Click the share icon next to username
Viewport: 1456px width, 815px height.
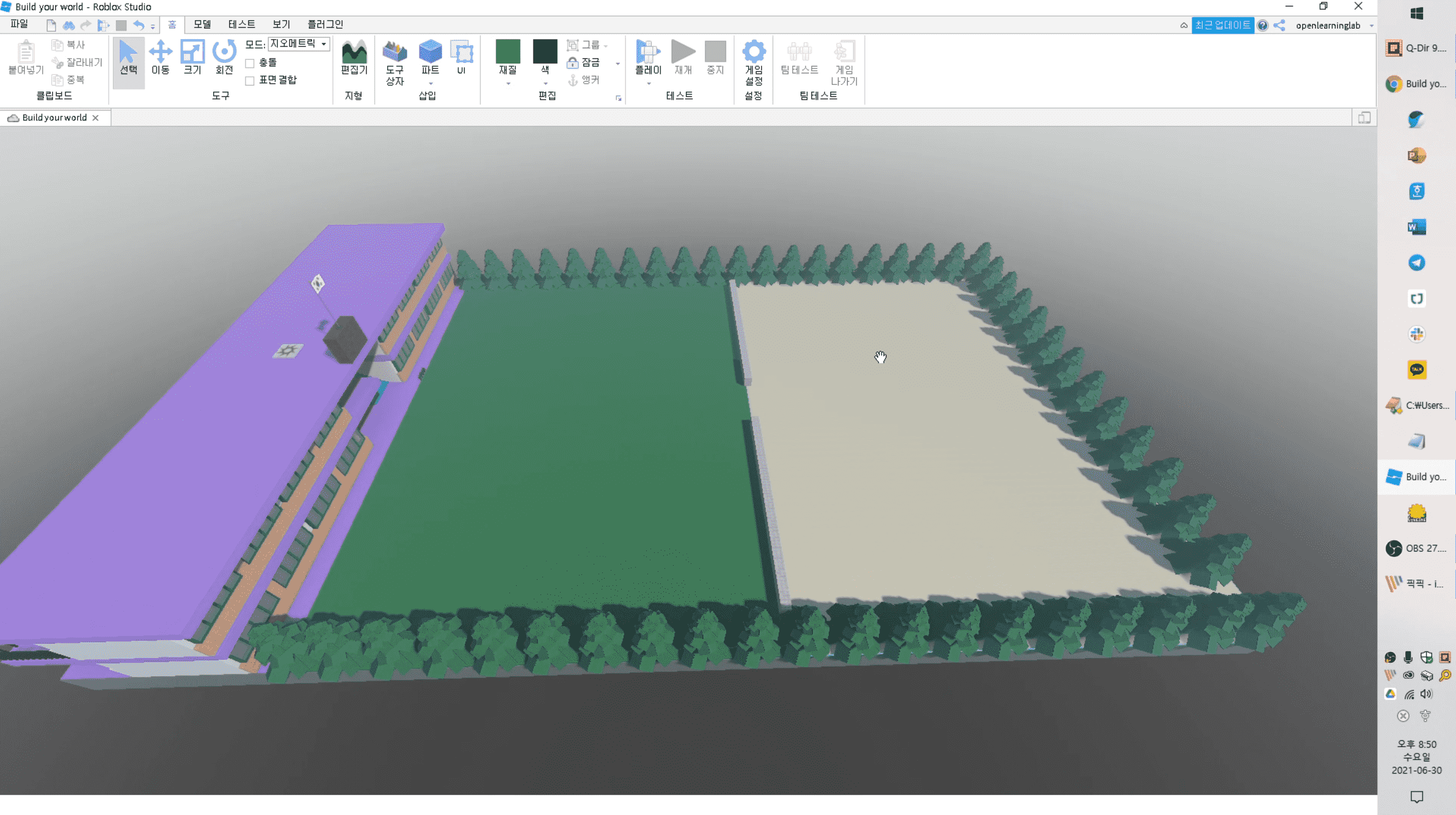1279,25
